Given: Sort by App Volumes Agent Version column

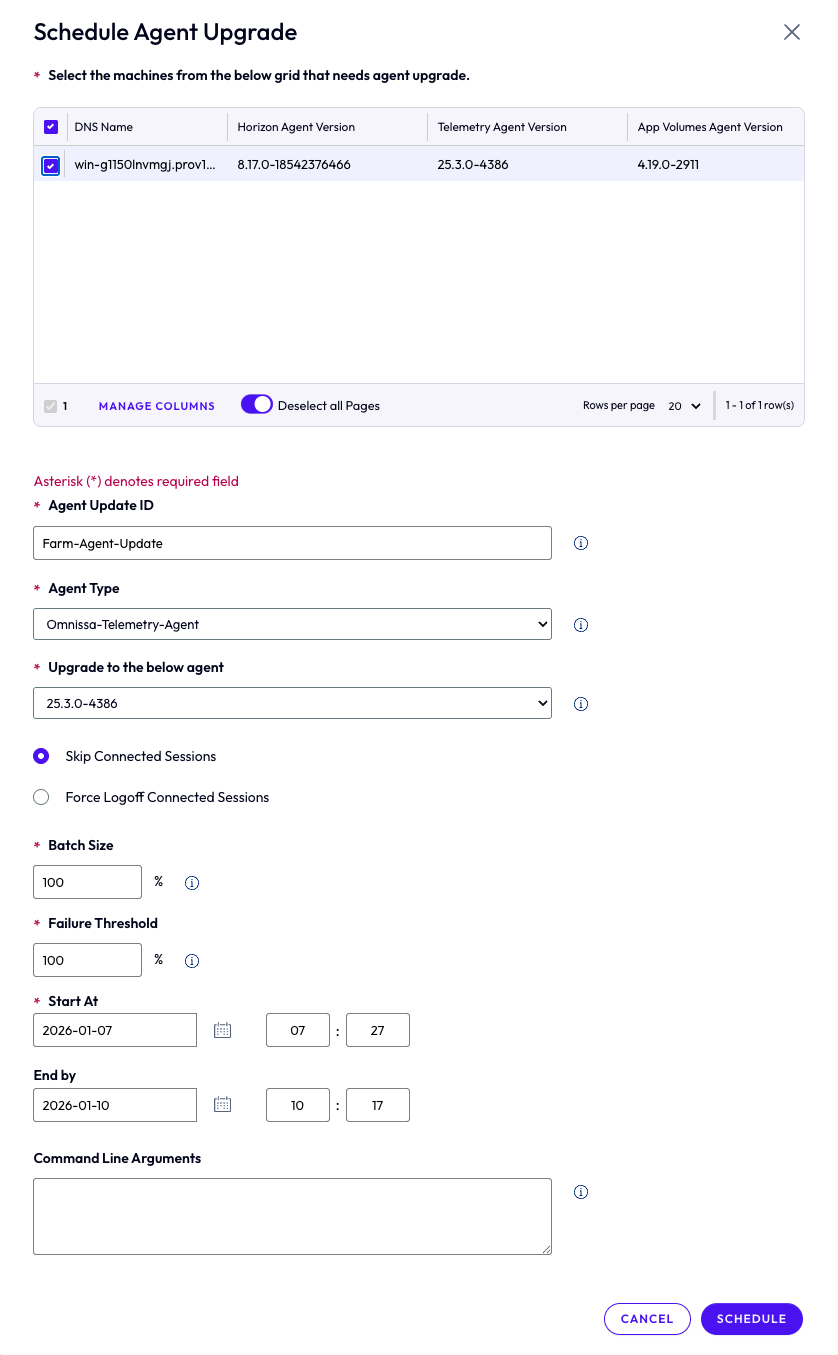Looking at the screenshot, I should [x=710, y=127].
